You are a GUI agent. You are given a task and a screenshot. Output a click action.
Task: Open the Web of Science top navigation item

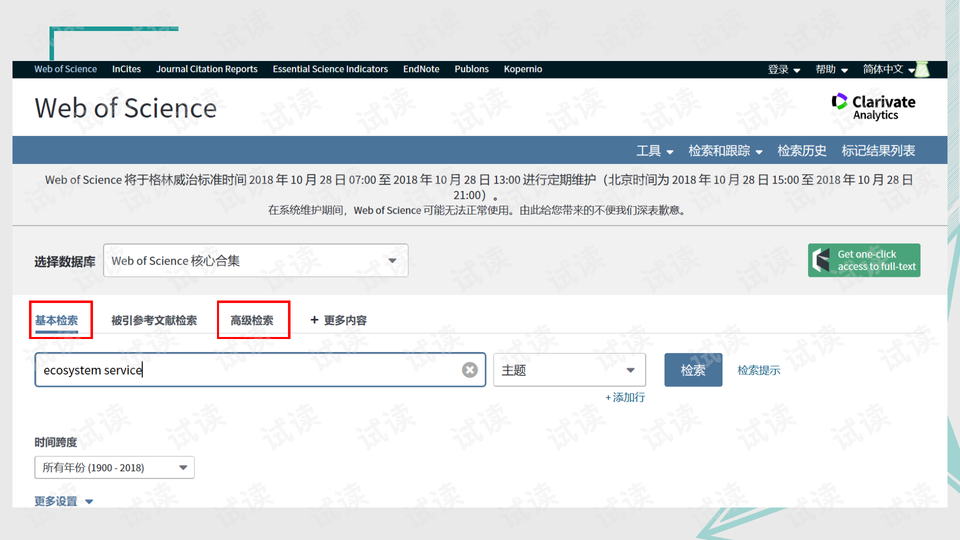click(66, 69)
